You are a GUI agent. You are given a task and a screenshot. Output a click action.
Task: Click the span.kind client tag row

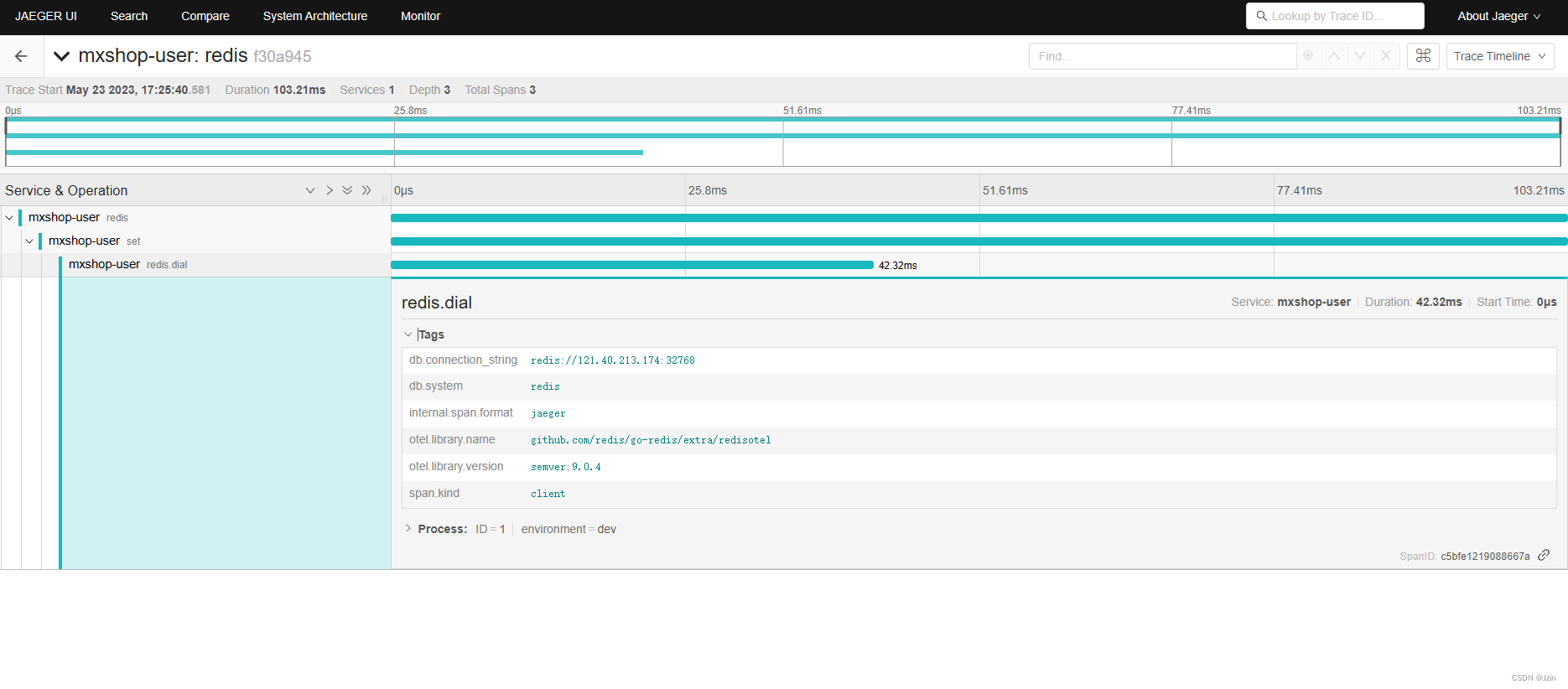(979, 494)
